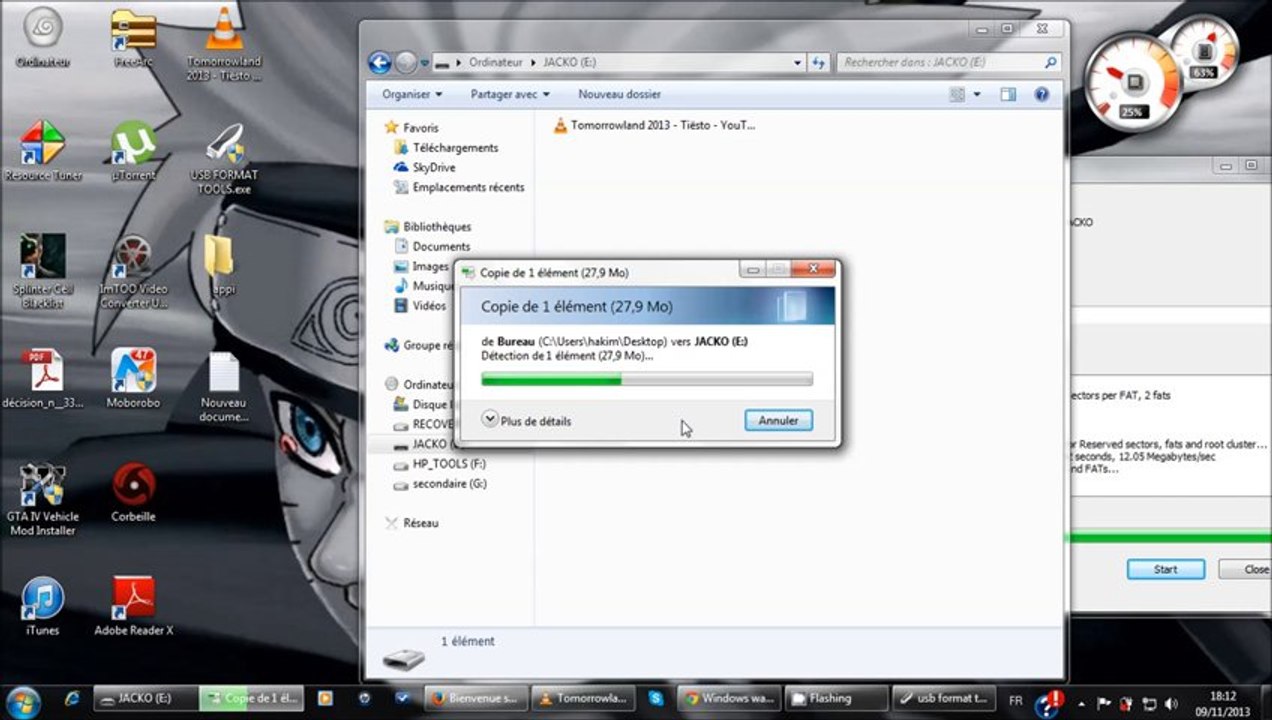Select Documents under Bibliothèques
The image size is (1272, 720).
pyautogui.click(x=441, y=246)
